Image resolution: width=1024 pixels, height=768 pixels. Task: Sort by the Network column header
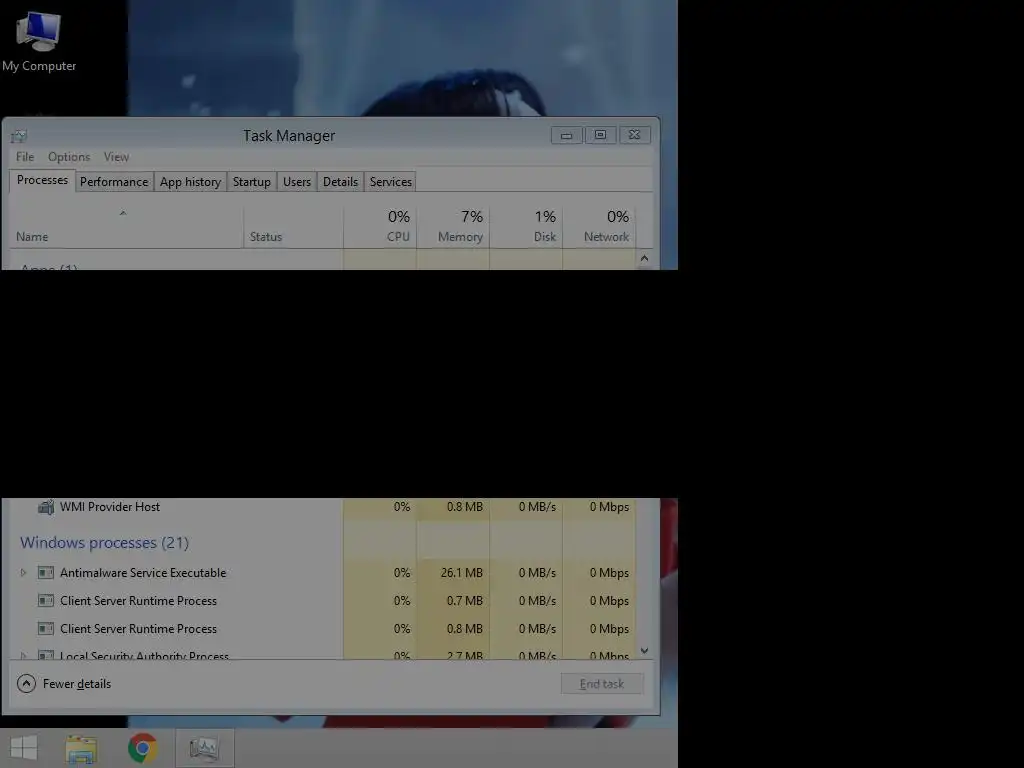click(600, 227)
